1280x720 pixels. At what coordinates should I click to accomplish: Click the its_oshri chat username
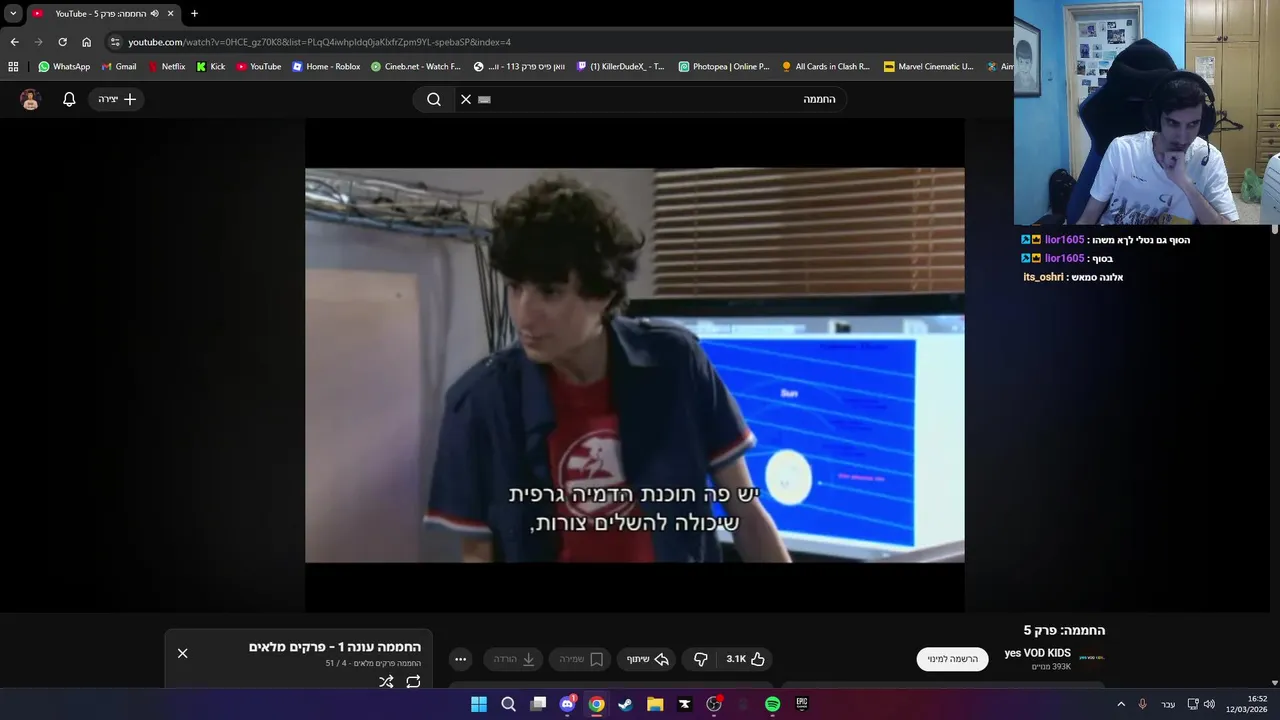click(x=1043, y=277)
